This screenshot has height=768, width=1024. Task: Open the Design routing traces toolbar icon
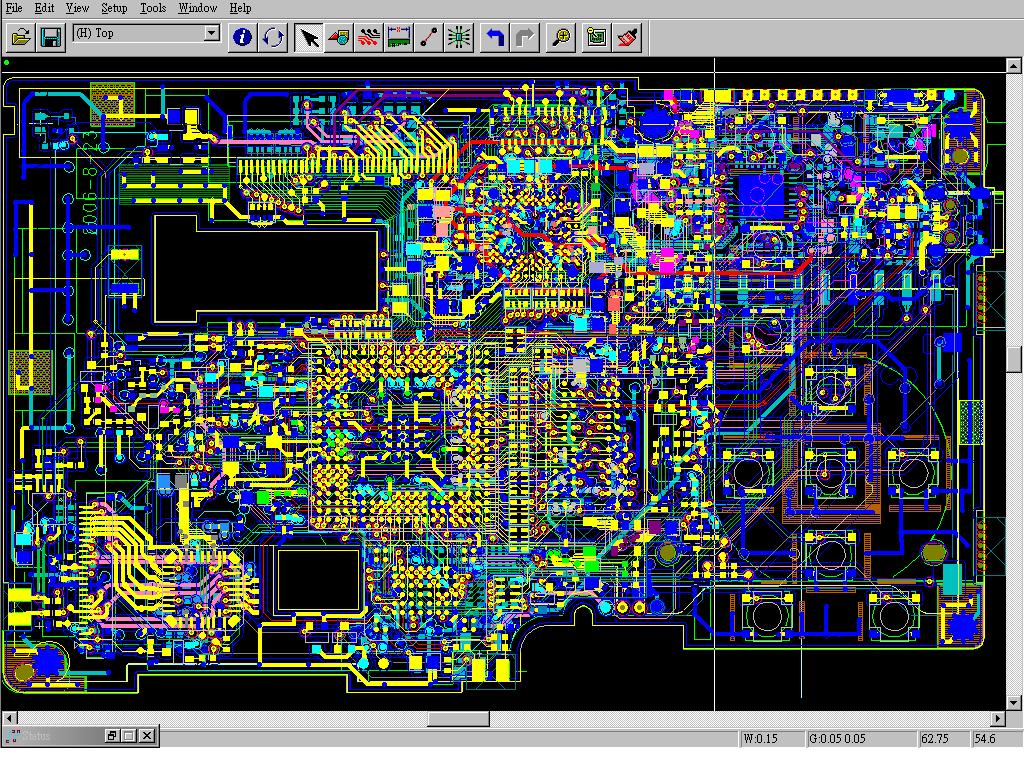368,37
